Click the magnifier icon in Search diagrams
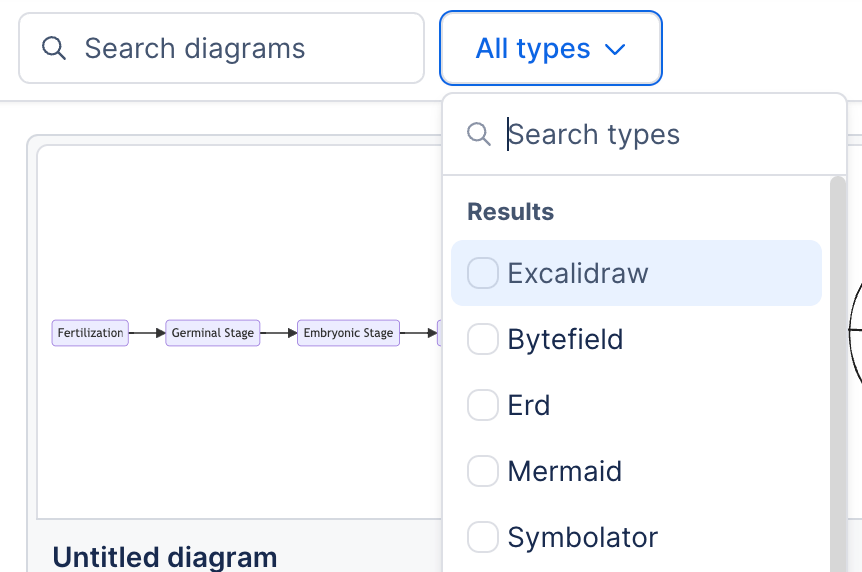Image resolution: width=862 pixels, height=572 pixels. click(54, 48)
